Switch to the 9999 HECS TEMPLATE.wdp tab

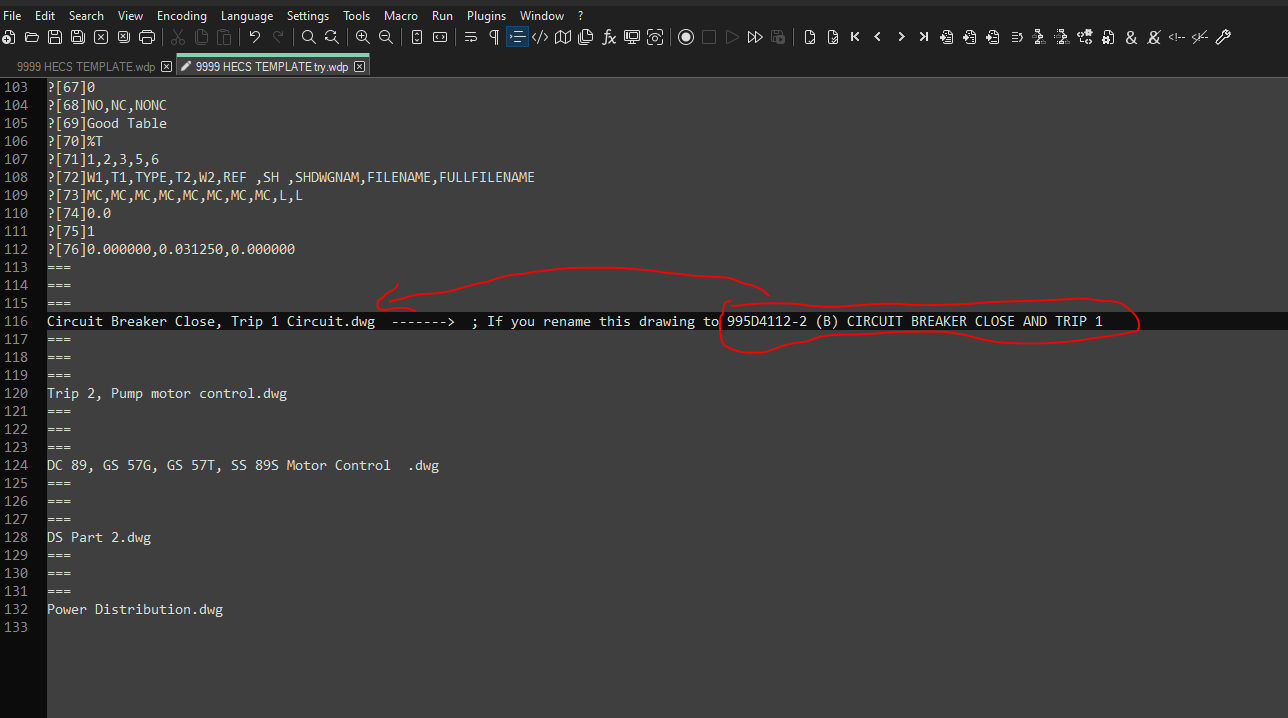85,66
